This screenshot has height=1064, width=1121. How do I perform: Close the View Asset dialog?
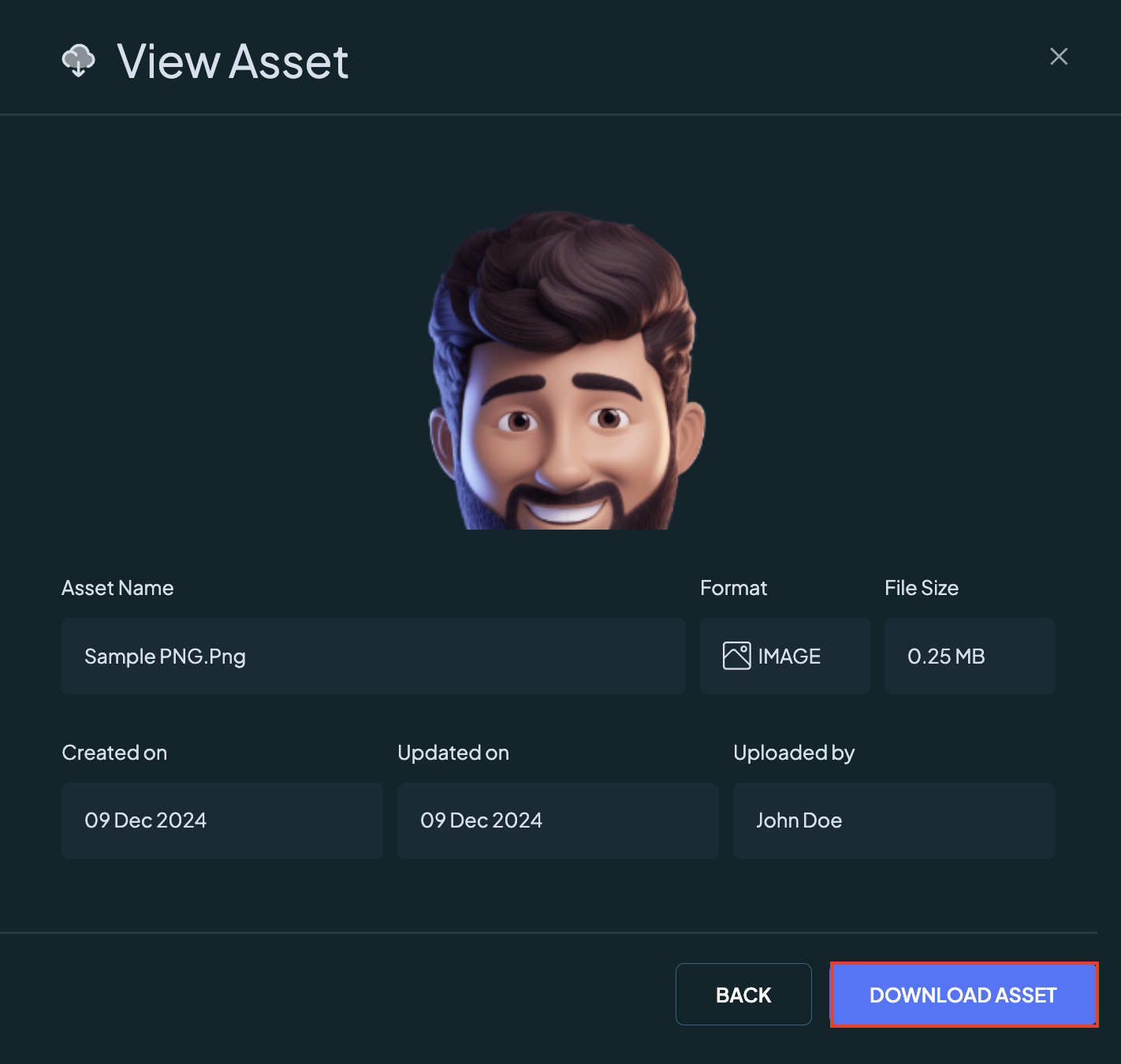point(1059,56)
